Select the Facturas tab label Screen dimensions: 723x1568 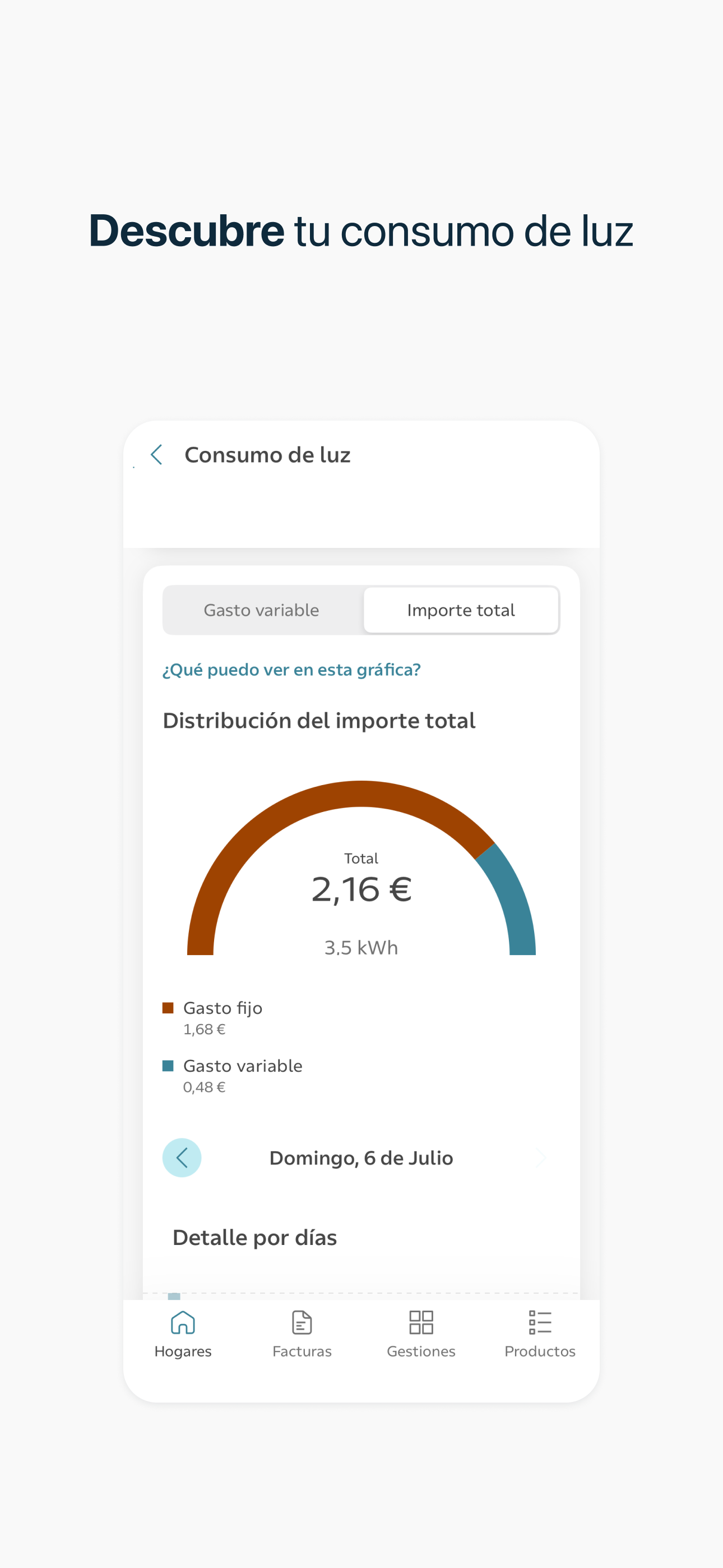(302, 1351)
